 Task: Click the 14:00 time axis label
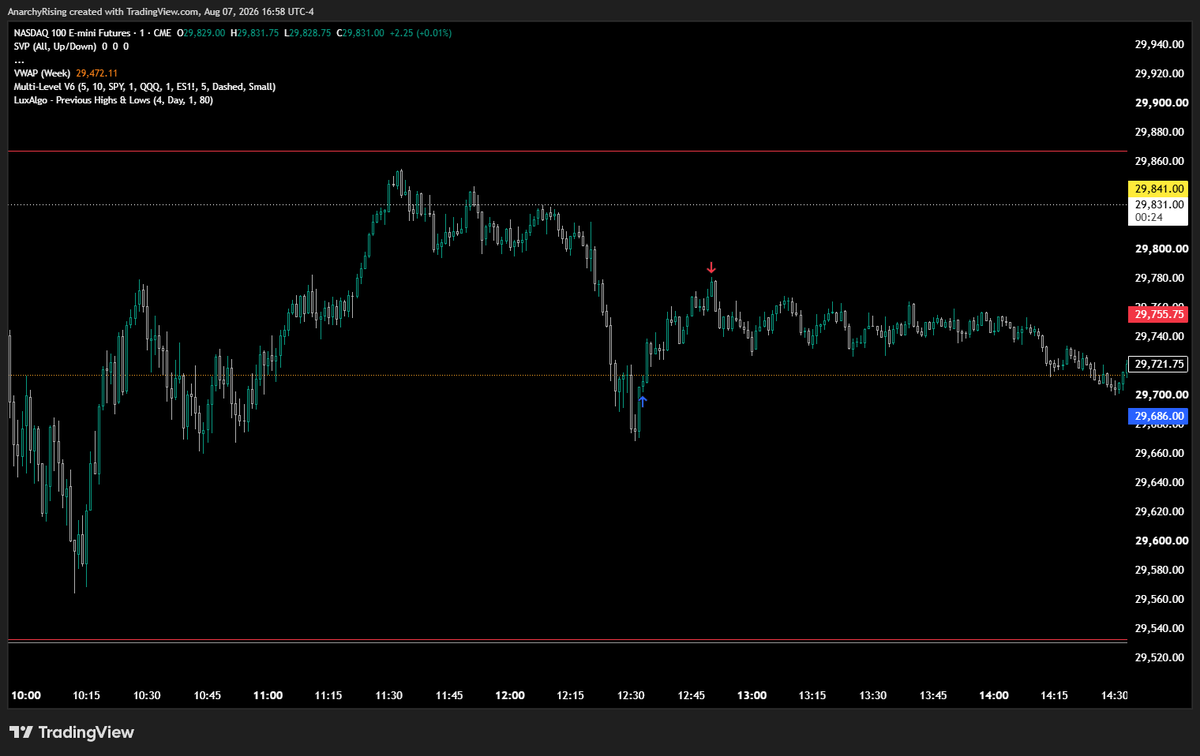[x=994, y=695]
